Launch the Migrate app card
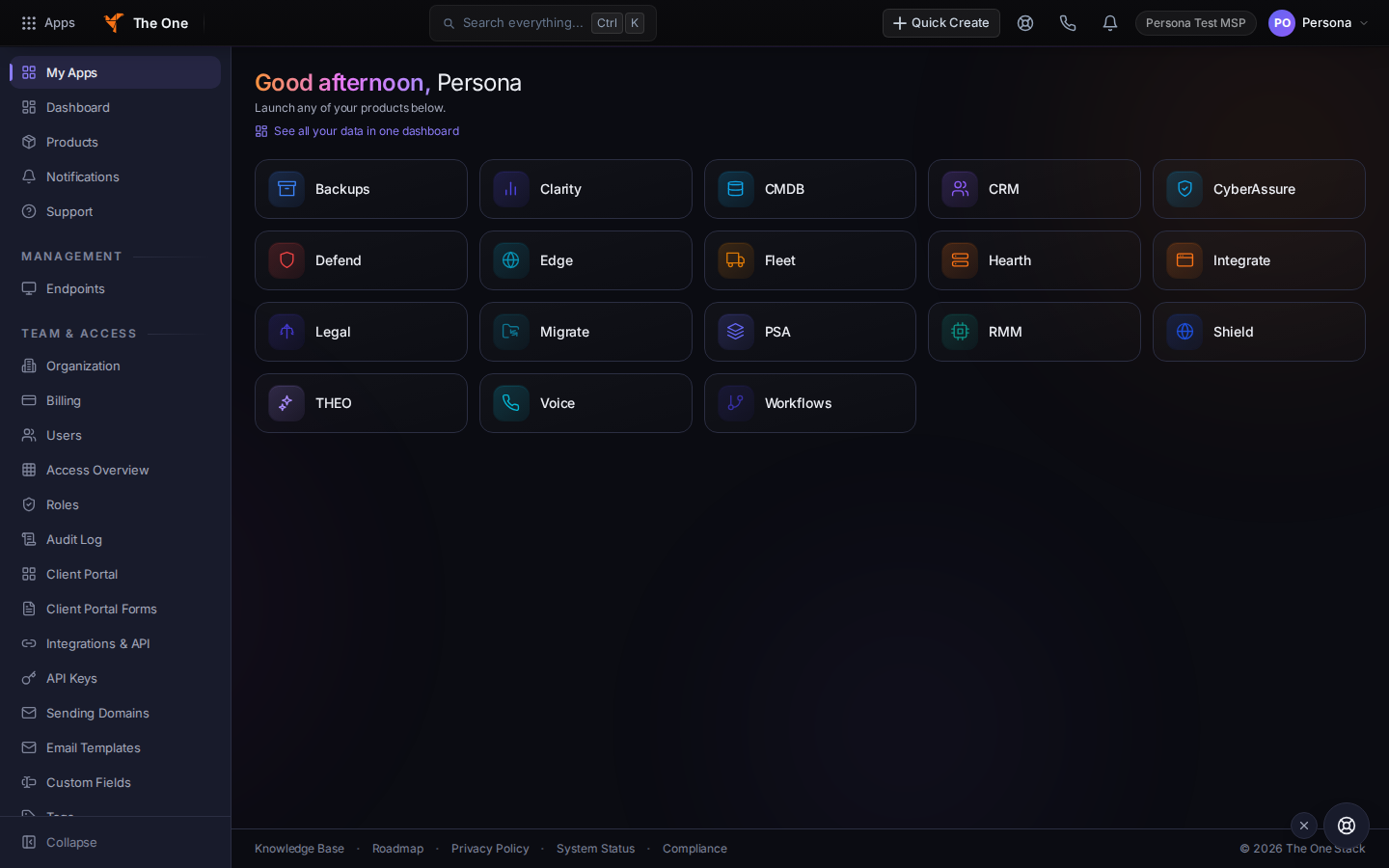Screen dimensions: 1389x868 point(586,332)
